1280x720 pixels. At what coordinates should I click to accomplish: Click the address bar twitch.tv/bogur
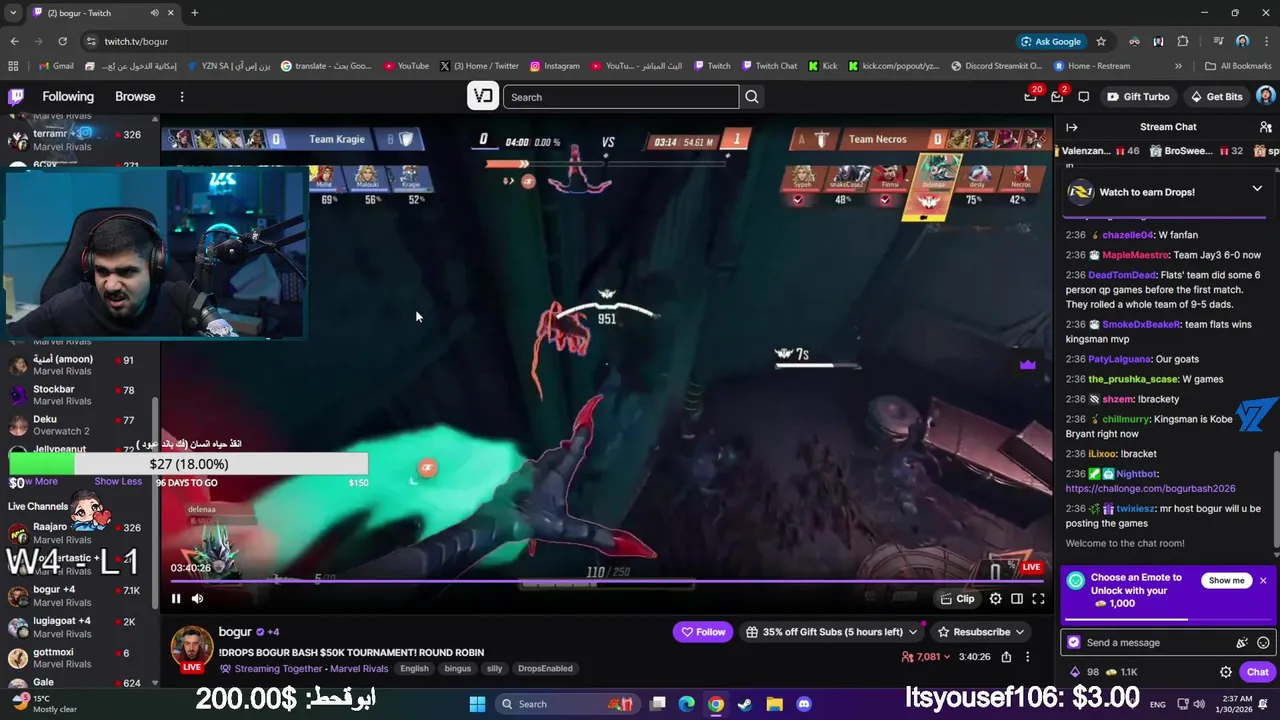pos(136,41)
